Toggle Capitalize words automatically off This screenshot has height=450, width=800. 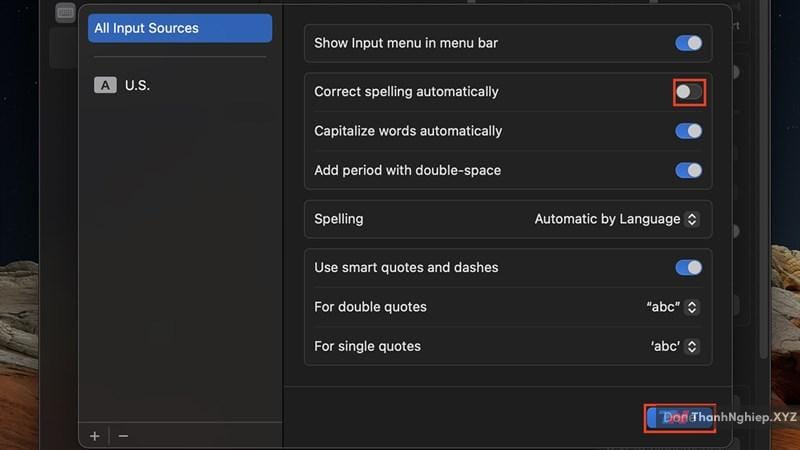688,131
